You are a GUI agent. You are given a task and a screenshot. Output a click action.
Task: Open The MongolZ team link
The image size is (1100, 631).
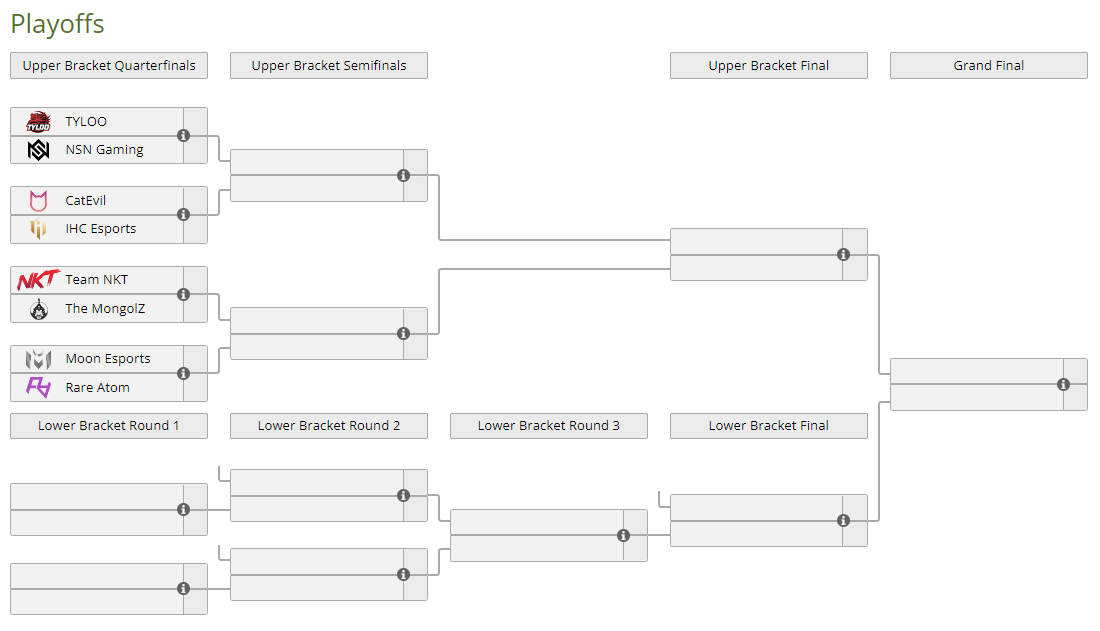point(105,308)
